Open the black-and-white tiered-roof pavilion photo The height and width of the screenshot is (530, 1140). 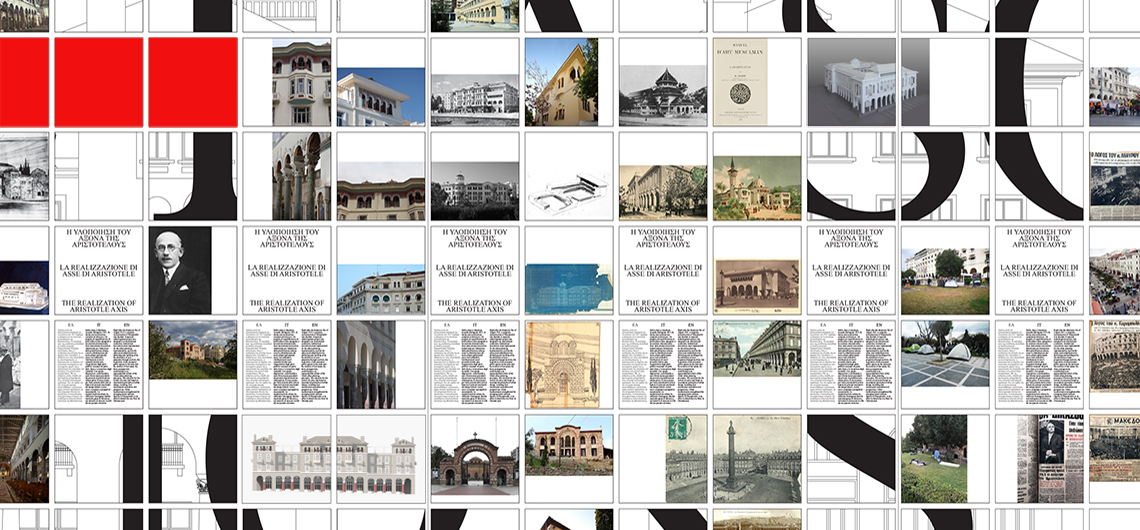click(x=662, y=95)
